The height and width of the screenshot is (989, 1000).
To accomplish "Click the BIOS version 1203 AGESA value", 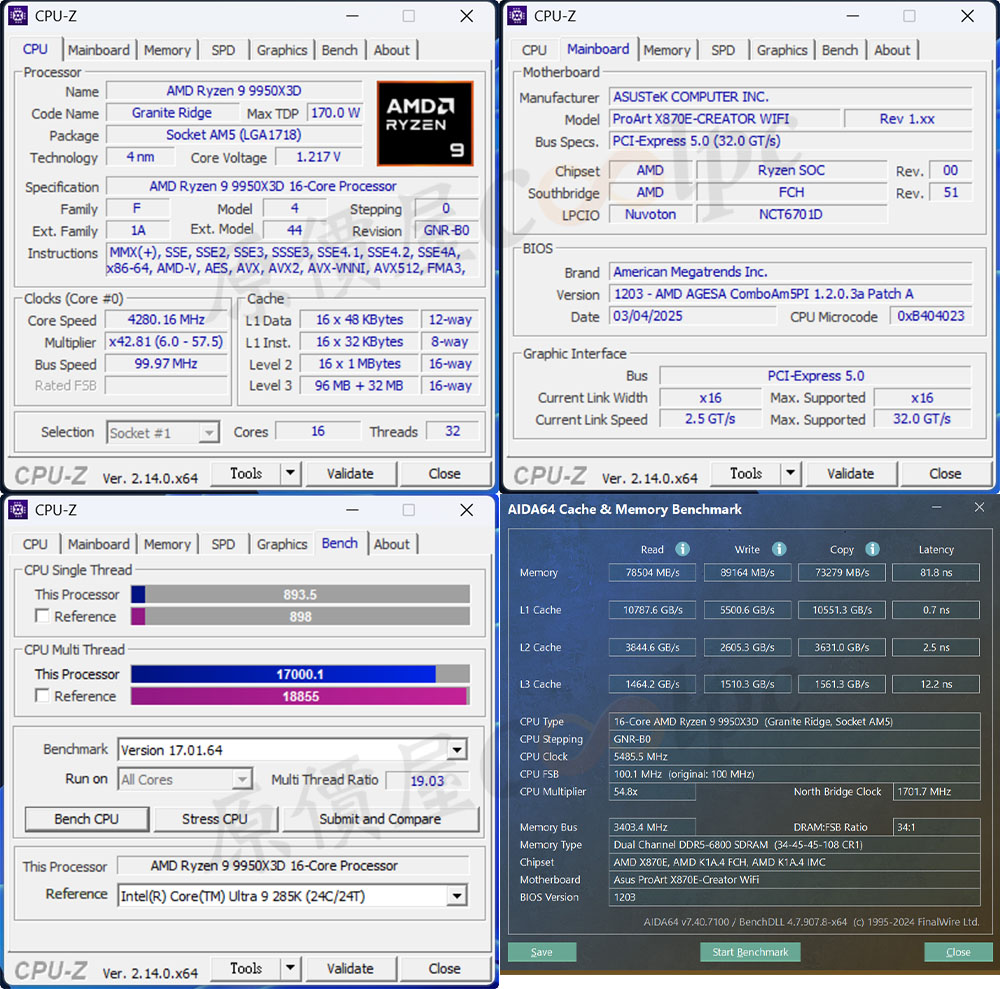I will [790, 294].
